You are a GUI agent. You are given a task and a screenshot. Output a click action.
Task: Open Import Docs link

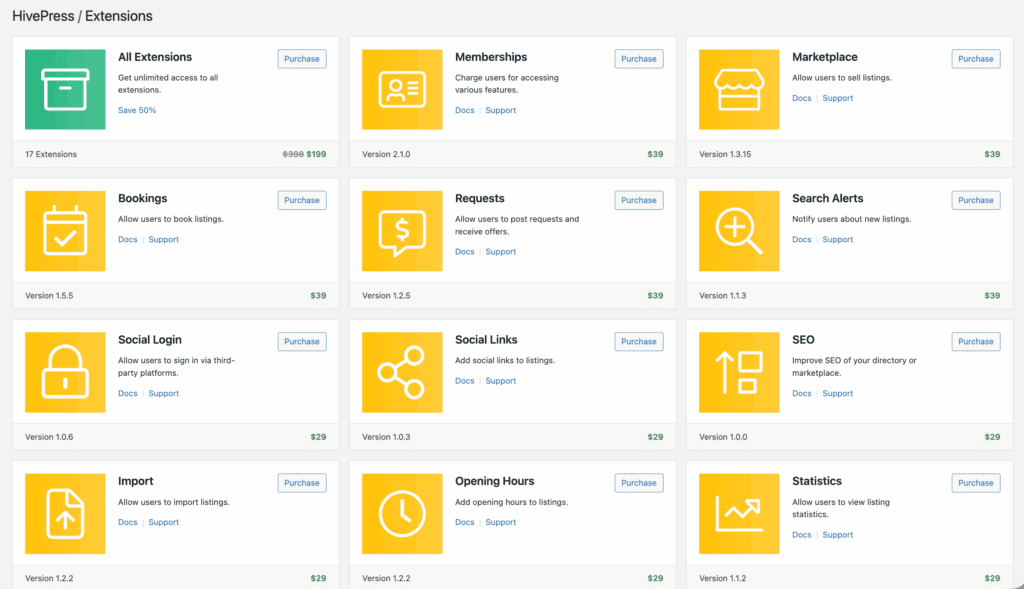pyautogui.click(x=128, y=522)
